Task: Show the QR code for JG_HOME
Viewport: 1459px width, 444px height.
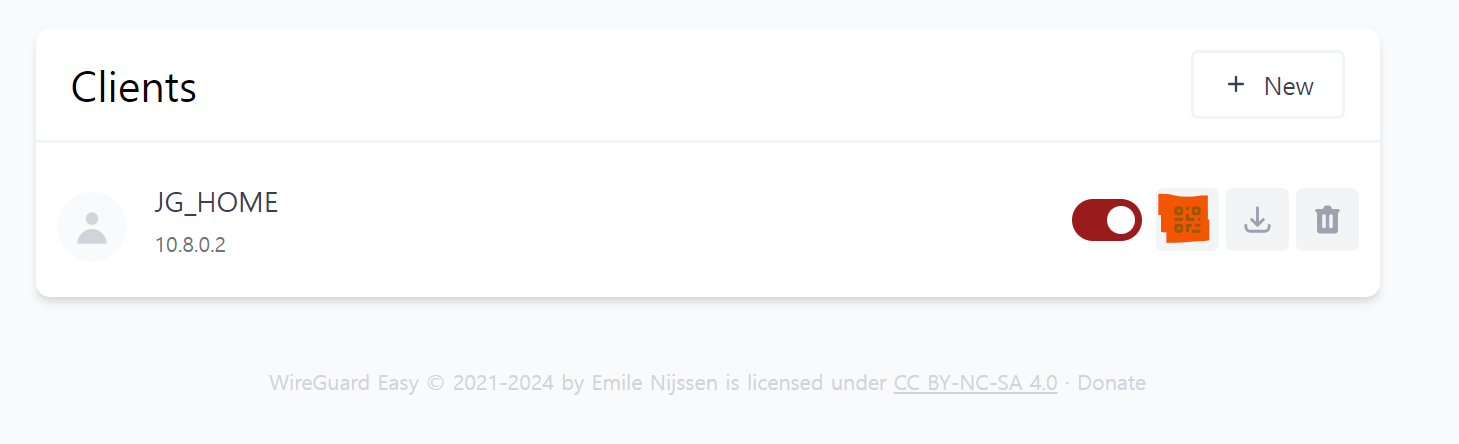Action: 1187,219
